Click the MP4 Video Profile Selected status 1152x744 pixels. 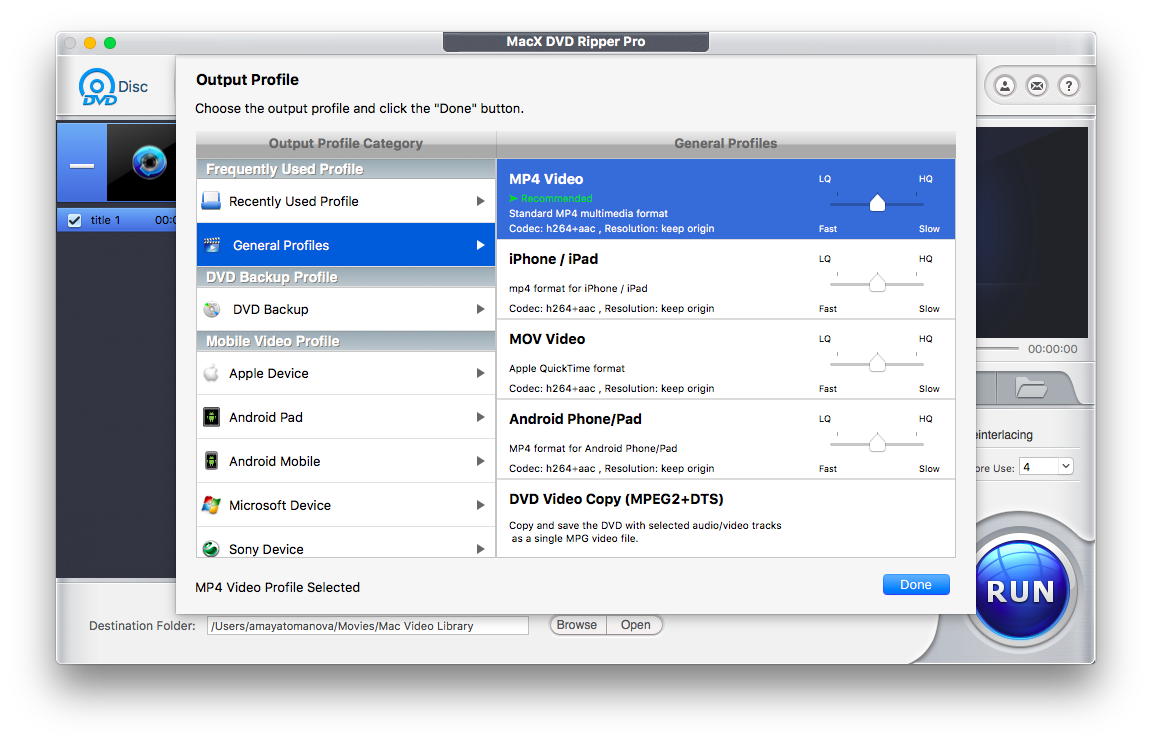[278, 587]
